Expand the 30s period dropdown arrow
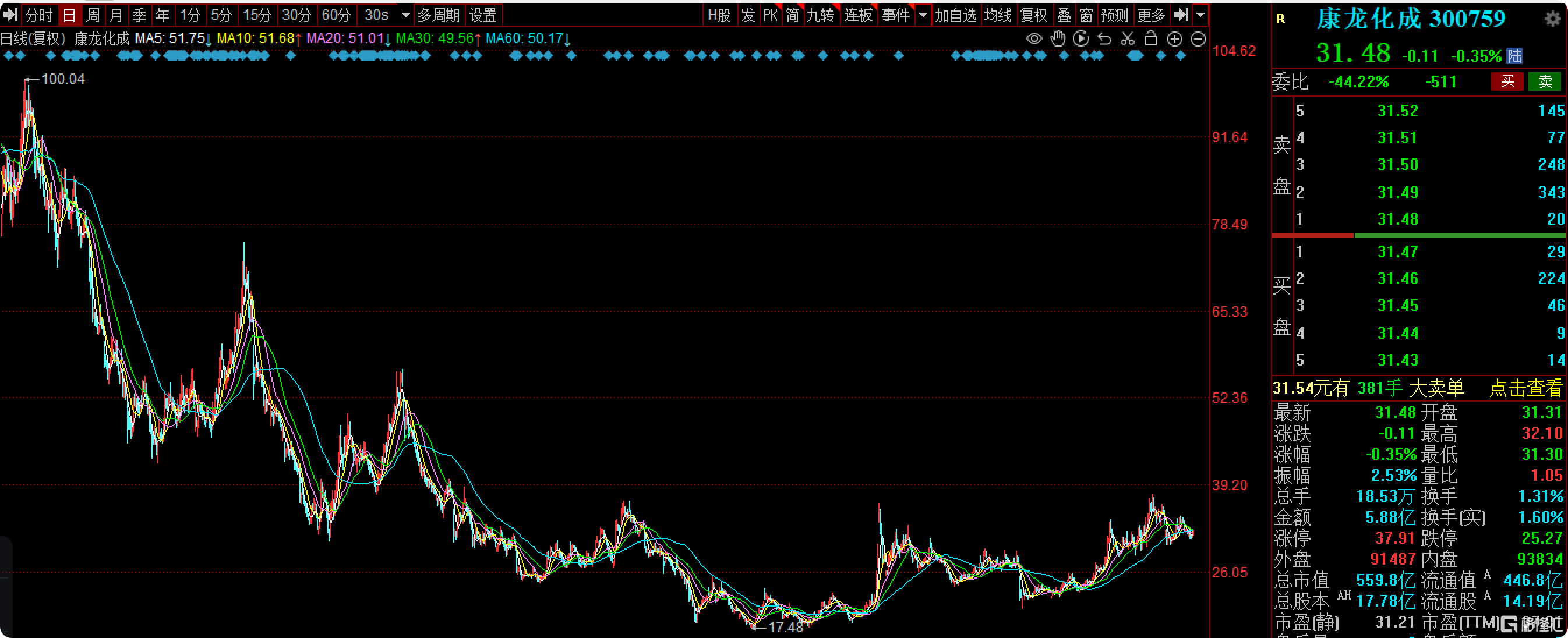Viewport: 1568px width, 638px height. [405, 15]
